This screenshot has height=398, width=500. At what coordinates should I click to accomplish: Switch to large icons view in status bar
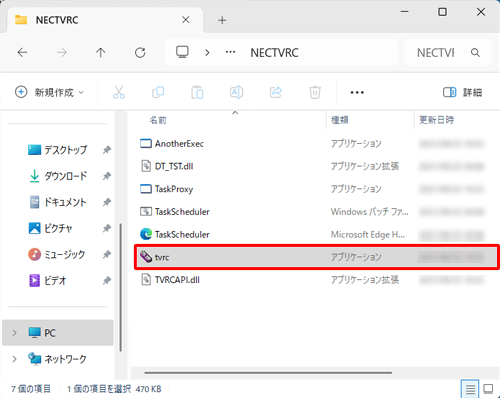[x=488, y=389]
